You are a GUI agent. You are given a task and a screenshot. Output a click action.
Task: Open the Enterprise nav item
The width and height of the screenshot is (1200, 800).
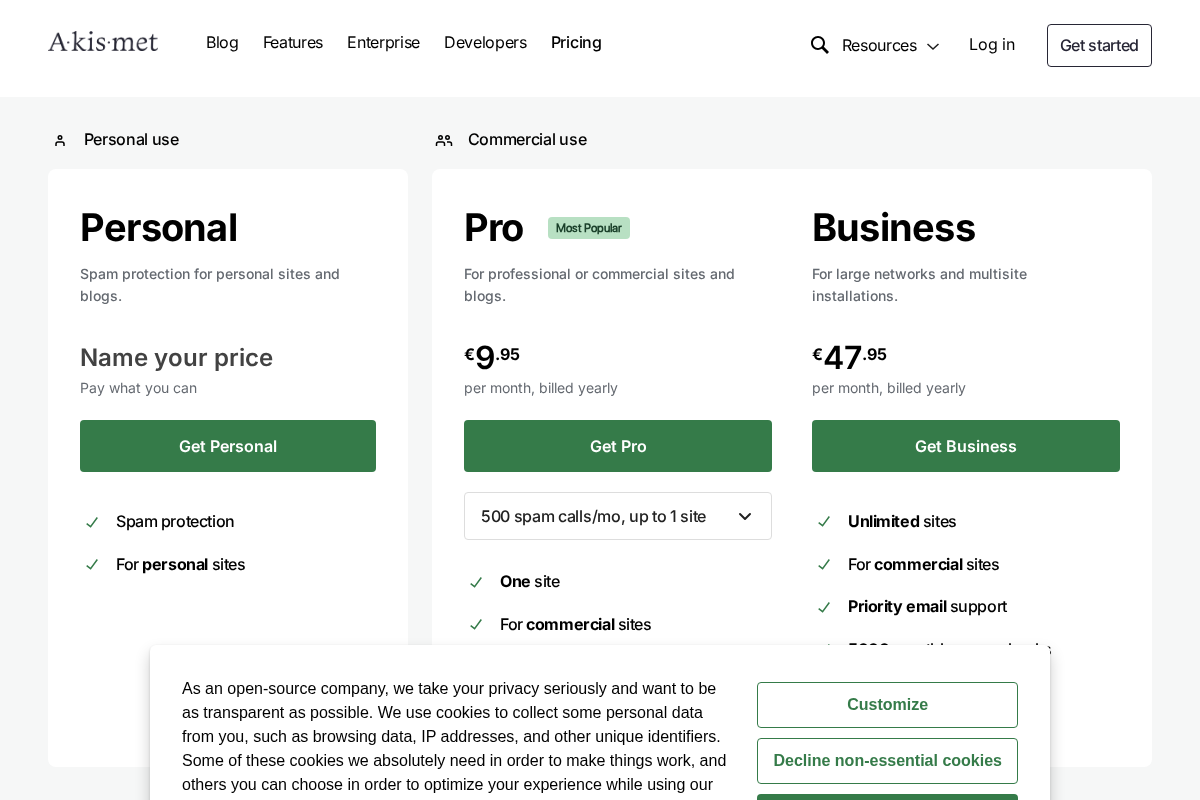pyautogui.click(x=383, y=42)
